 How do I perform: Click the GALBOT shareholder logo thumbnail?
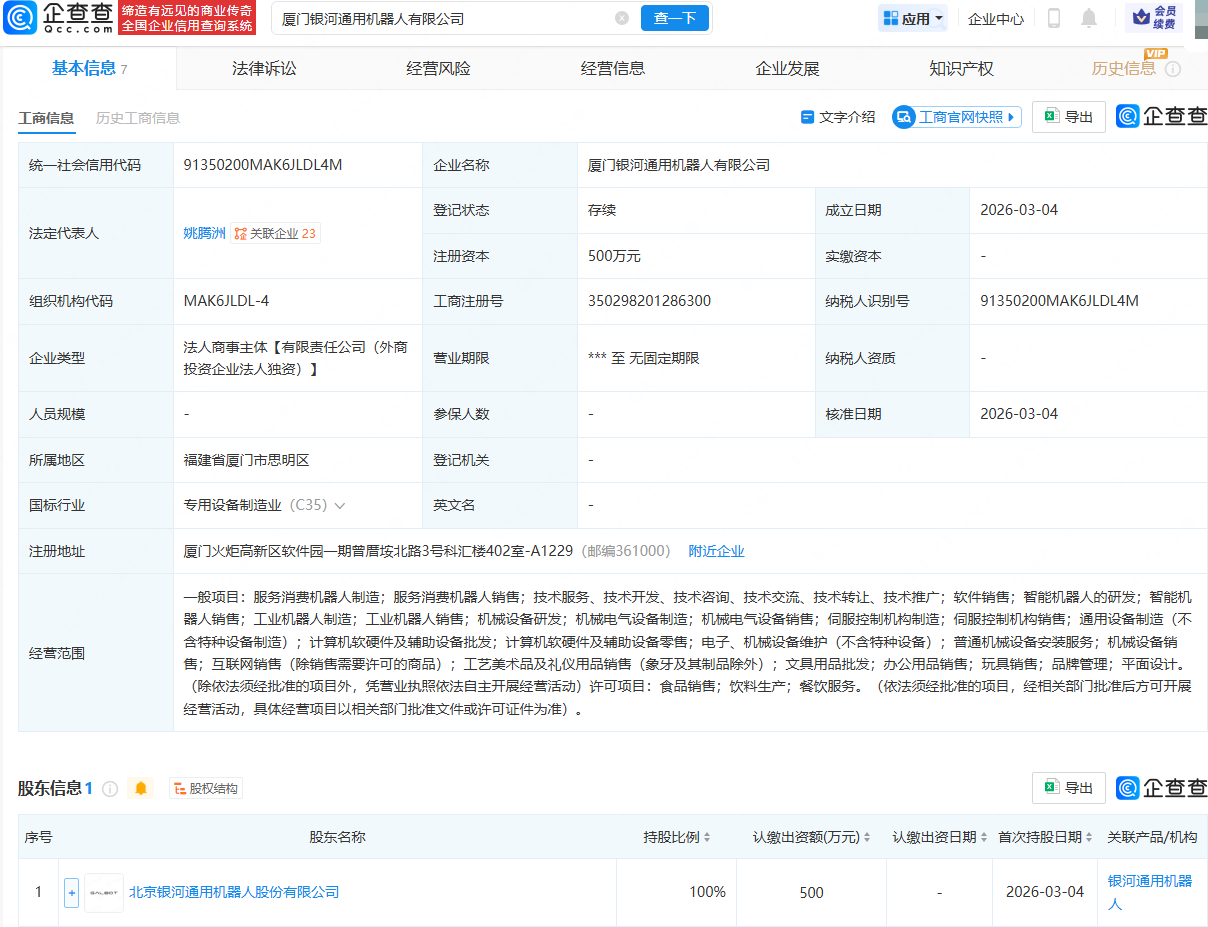coord(102,892)
